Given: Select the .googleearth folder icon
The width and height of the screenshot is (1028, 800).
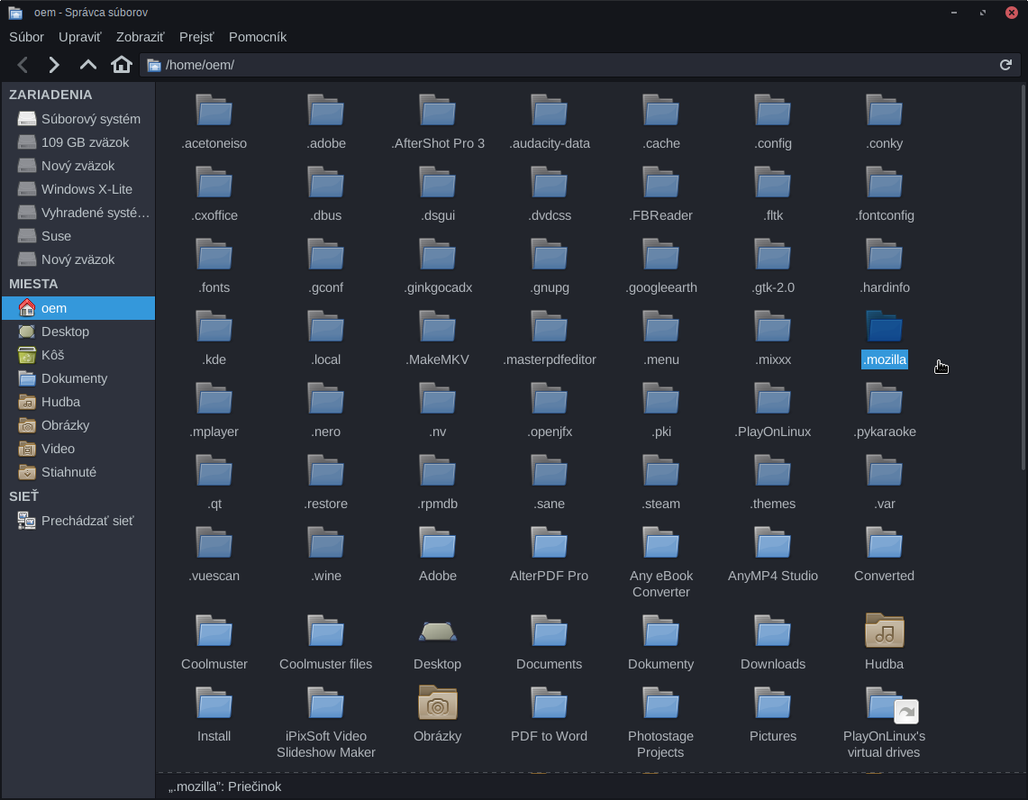Looking at the screenshot, I should 661,254.
